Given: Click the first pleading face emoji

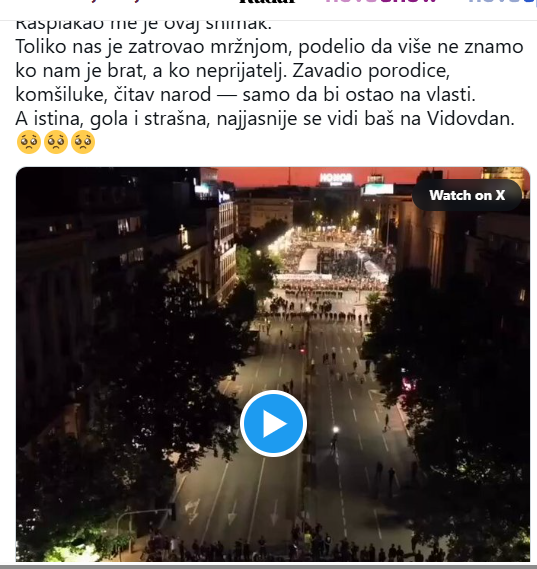Looking at the screenshot, I should (x=29, y=142).
